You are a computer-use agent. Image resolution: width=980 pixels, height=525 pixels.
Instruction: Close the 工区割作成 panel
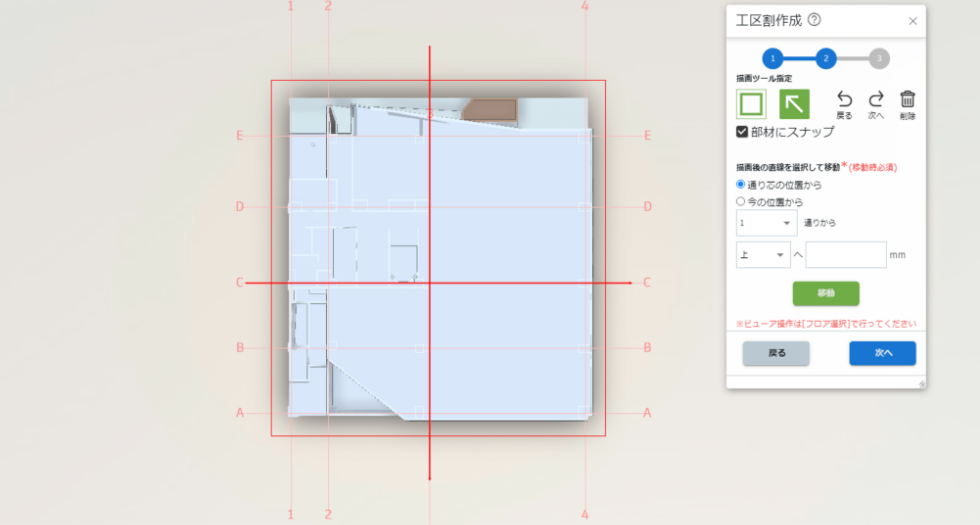tap(912, 21)
